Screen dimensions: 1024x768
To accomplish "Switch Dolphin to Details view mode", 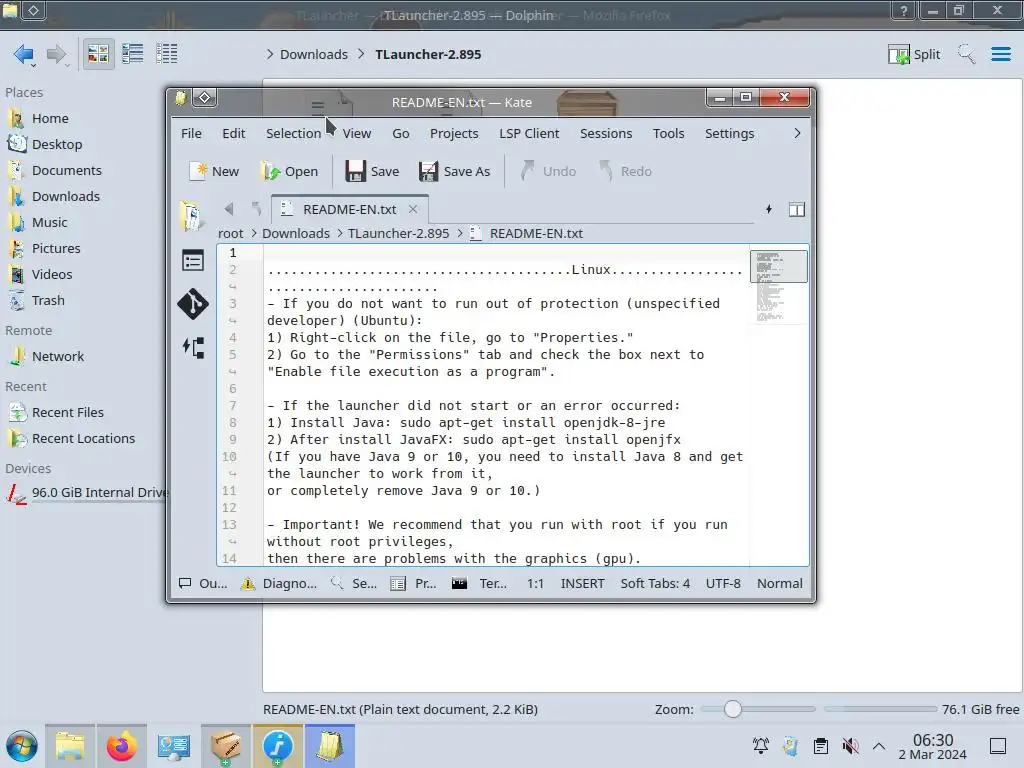I will (x=167, y=54).
